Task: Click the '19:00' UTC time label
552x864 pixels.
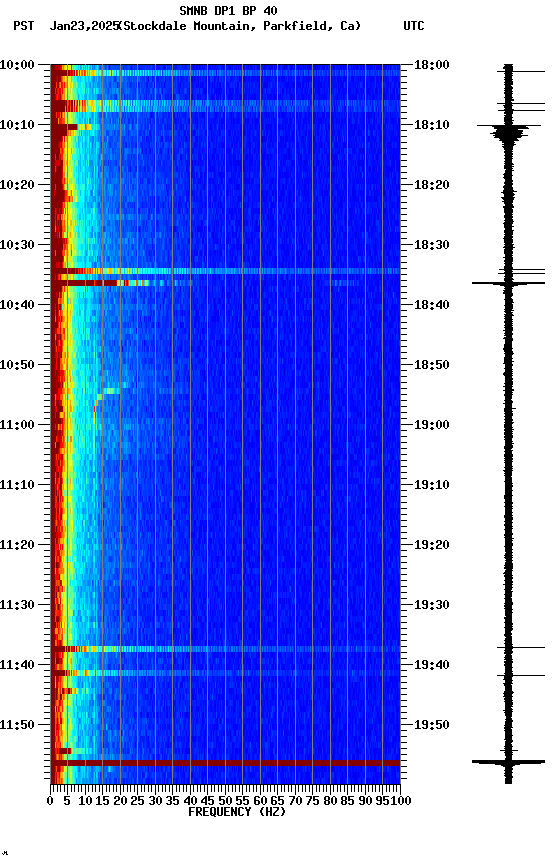Action: [432, 425]
